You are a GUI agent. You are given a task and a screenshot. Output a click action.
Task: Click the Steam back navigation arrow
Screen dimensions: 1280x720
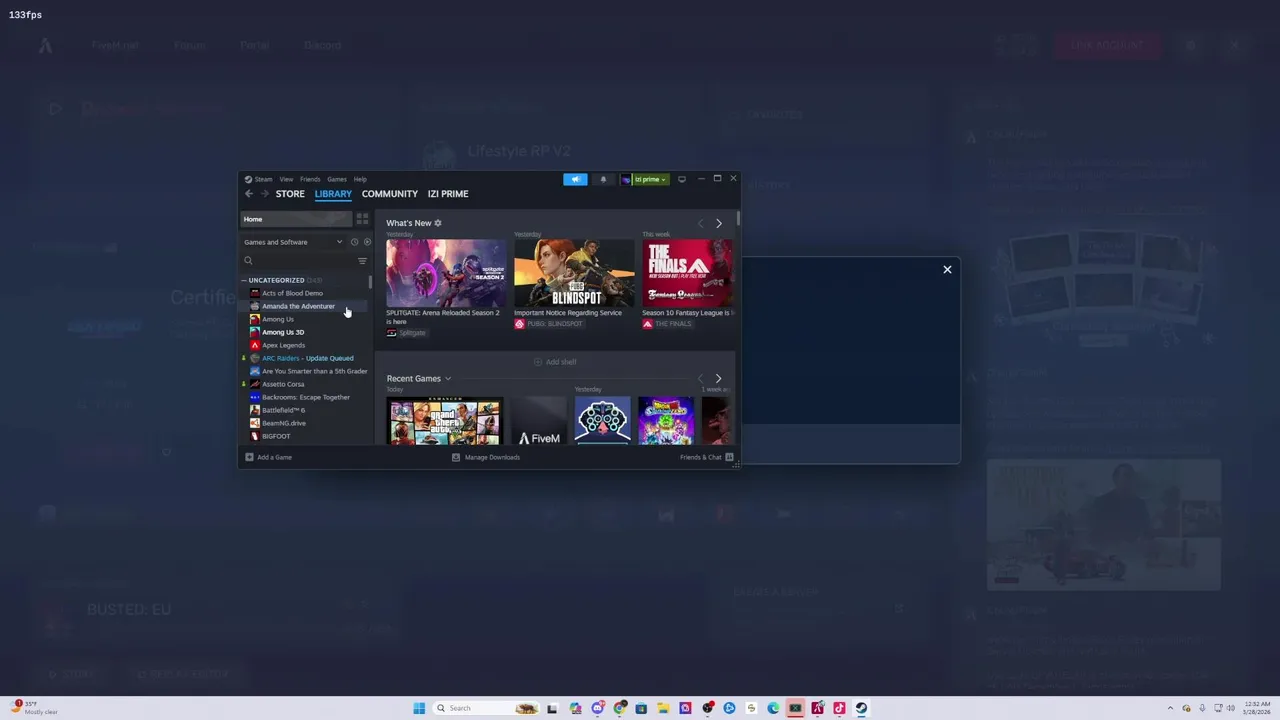tap(249, 194)
